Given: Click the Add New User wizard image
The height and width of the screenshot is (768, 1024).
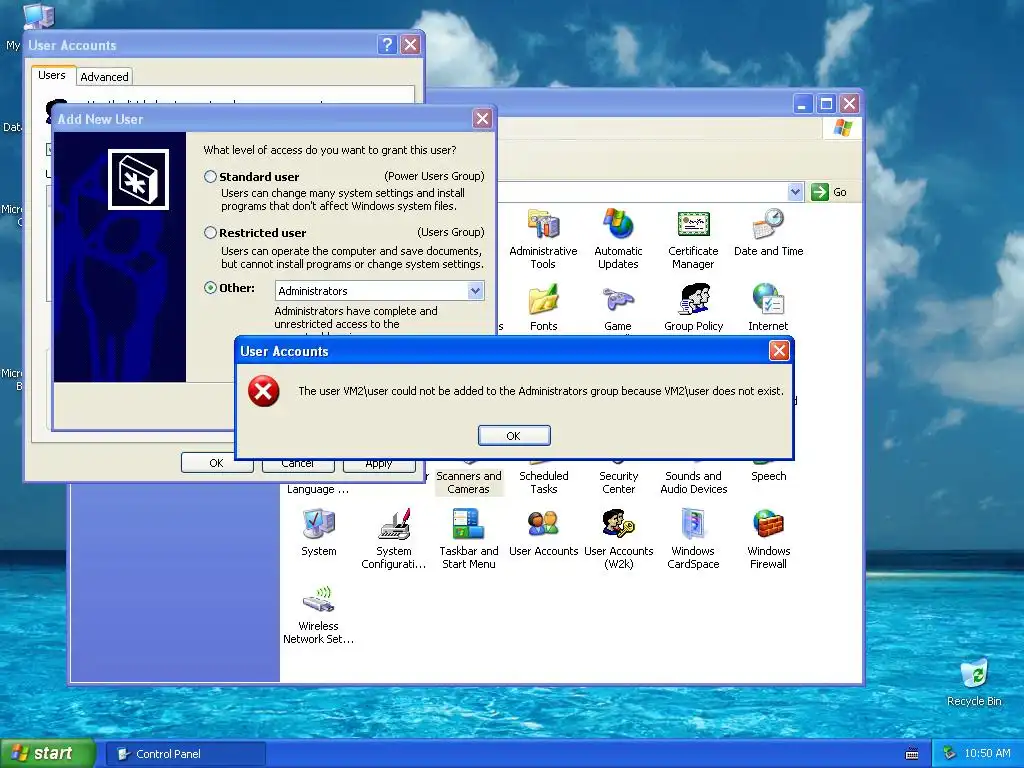Looking at the screenshot, I should click(x=120, y=257).
